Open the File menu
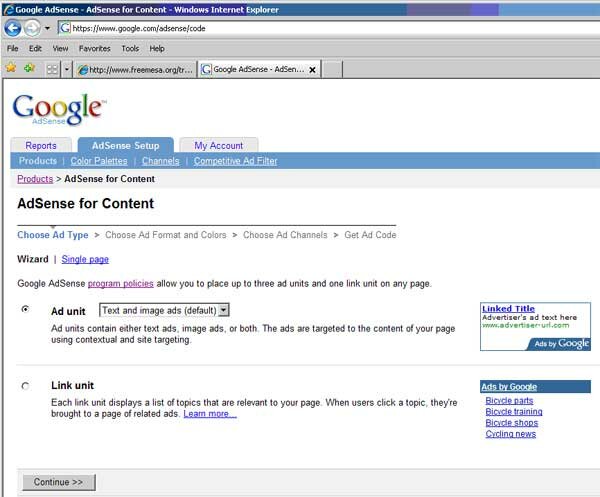 [x=13, y=49]
